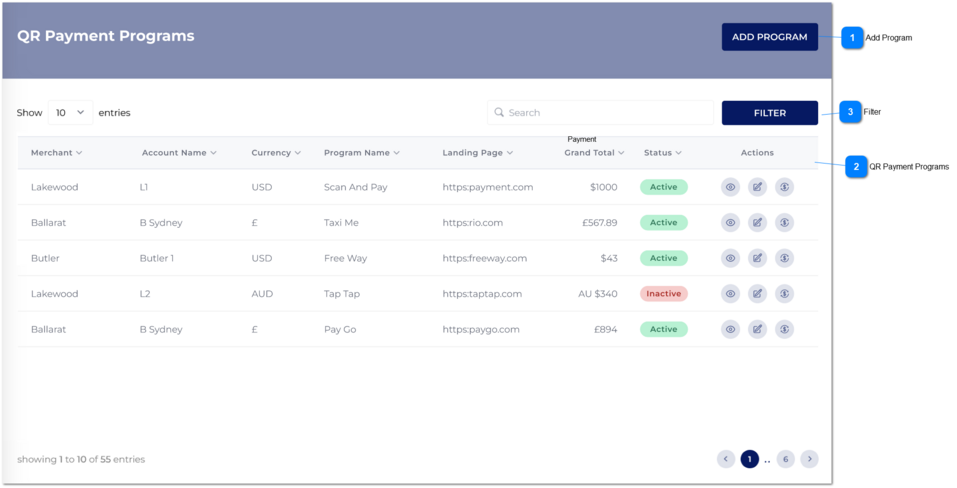Sort by the Status column header
Viewport: 957px width, 488px height.
(662, 153)
